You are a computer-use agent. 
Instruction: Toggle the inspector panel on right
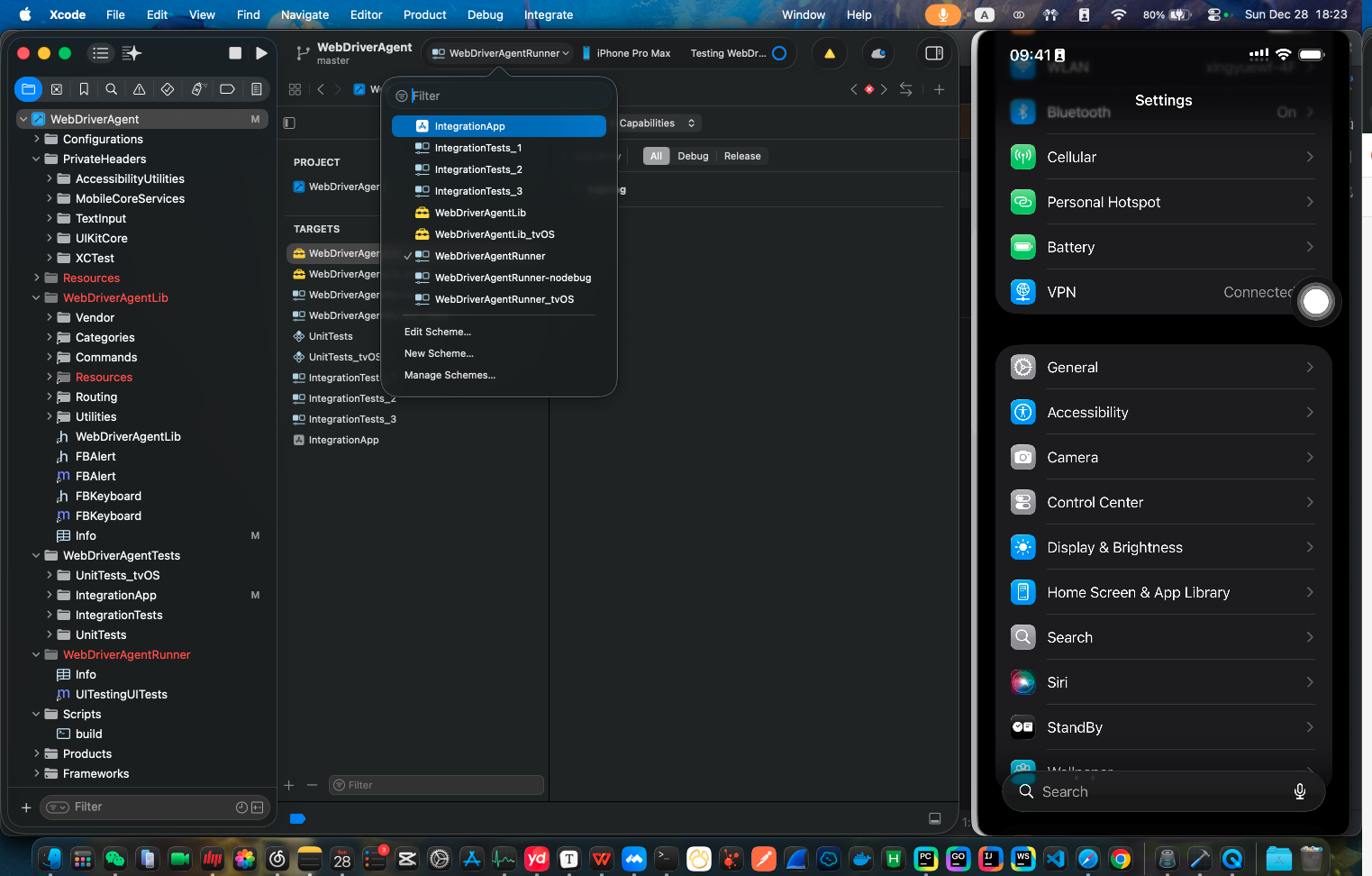coord(934,53)
